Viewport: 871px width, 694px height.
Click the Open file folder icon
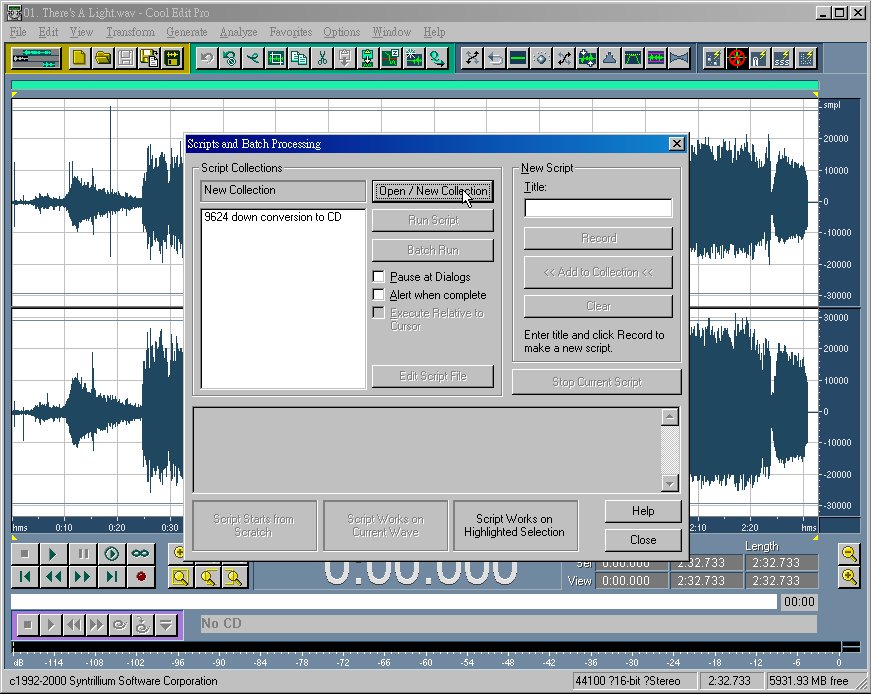(102, 58)
